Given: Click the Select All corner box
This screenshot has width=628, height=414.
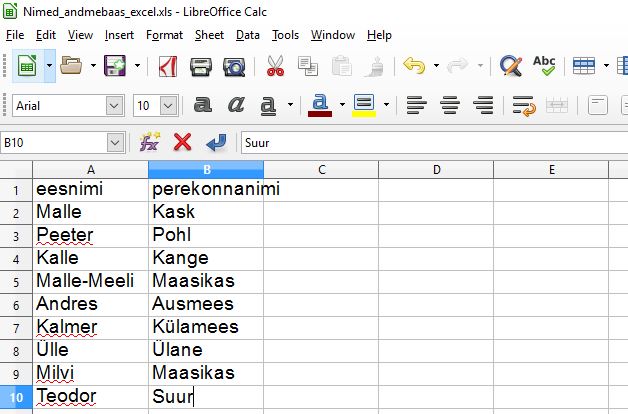Looking at the screenshot, I should click(16, 170).
